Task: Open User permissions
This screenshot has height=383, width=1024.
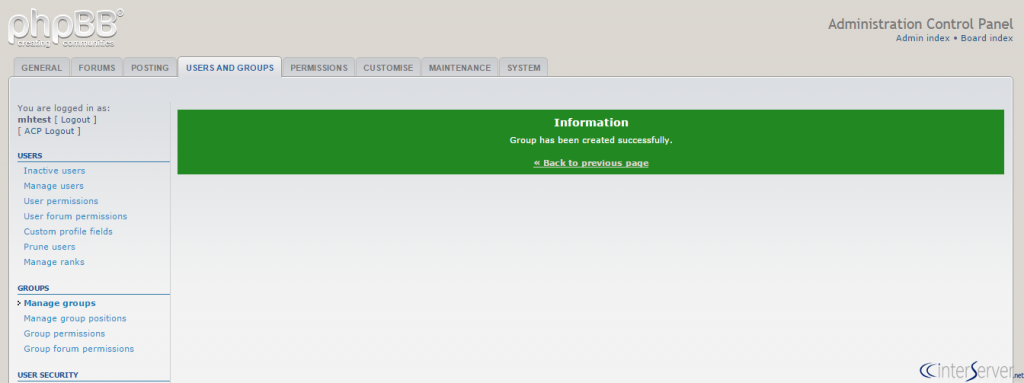Action: coord(61,201)
